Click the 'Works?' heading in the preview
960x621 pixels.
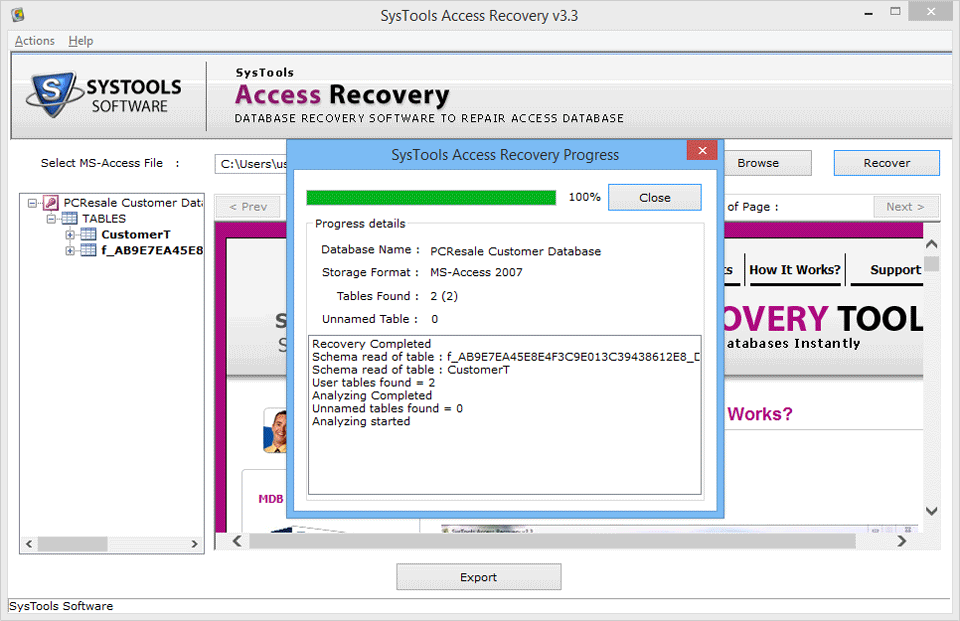[760, 414]
